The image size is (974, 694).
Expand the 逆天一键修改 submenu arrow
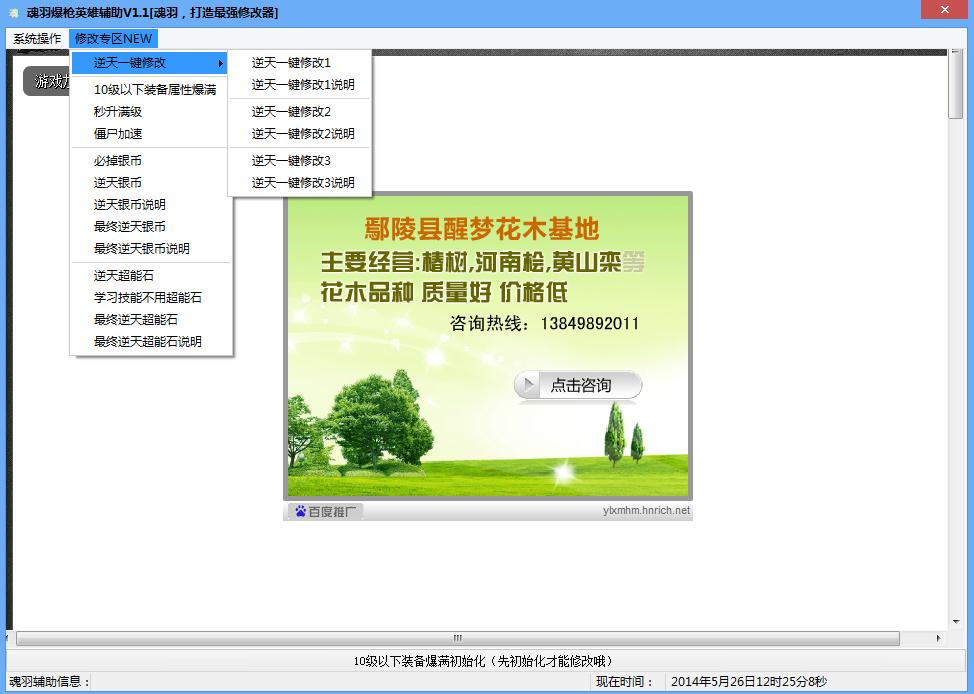(x=220, y=63)
